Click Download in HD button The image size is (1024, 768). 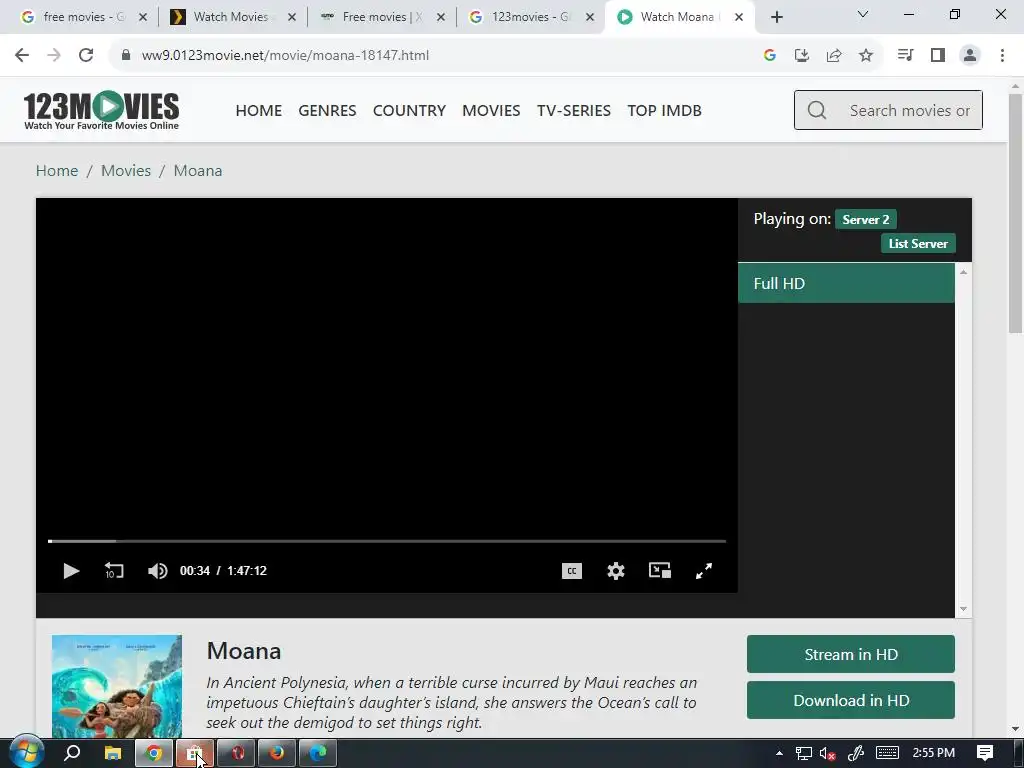click(x=851, y=700)
